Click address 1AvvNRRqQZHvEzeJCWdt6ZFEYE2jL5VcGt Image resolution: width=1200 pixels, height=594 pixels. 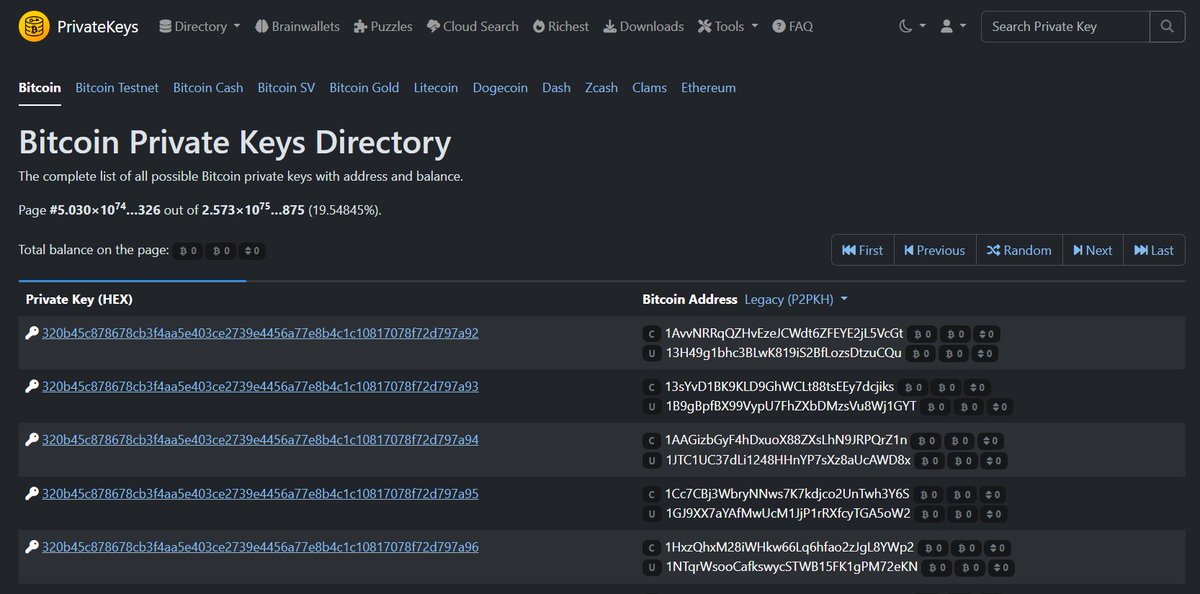[x=783, y=333]
